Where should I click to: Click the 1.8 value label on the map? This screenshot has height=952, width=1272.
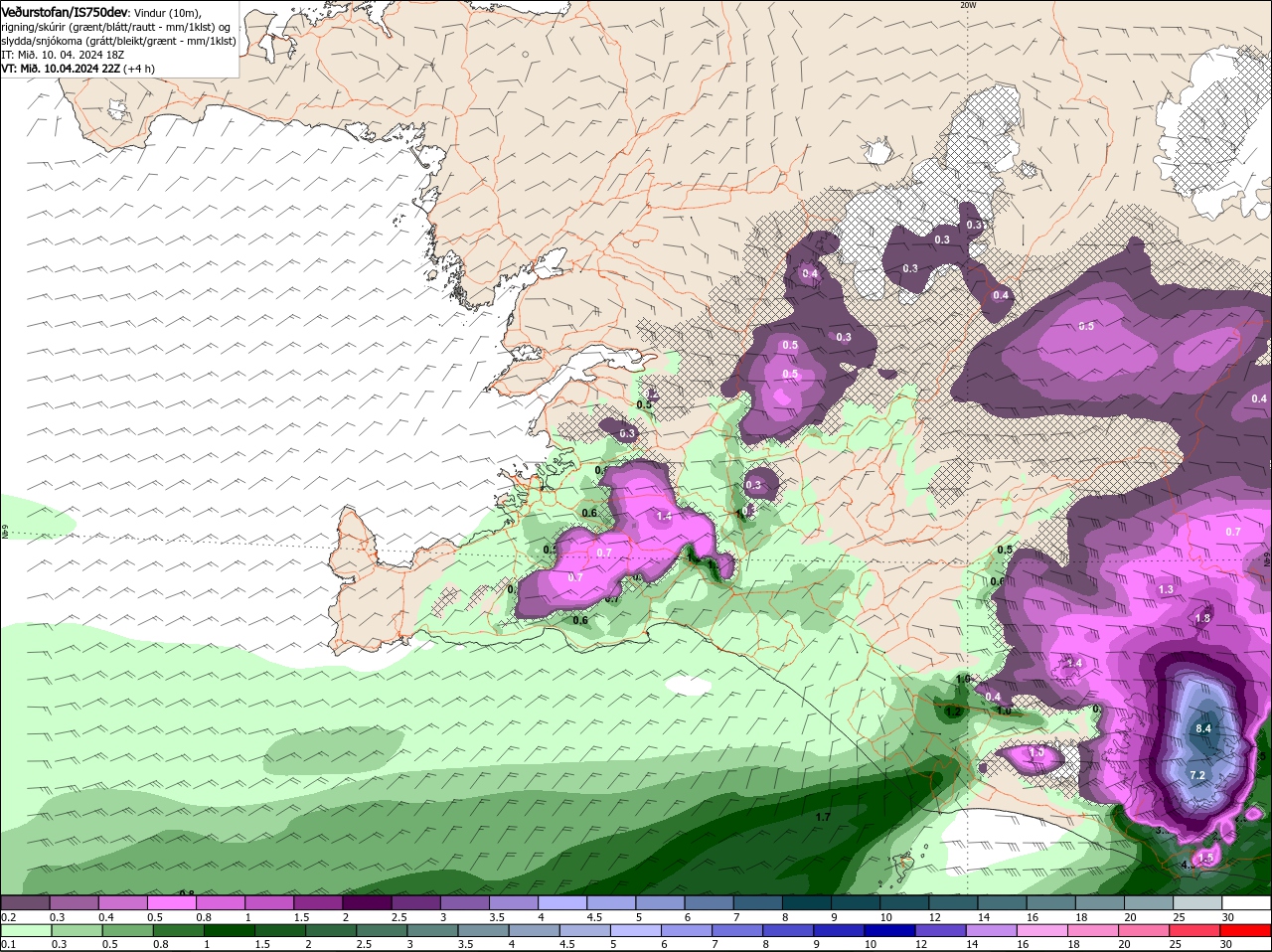(x=1202, y=618)
